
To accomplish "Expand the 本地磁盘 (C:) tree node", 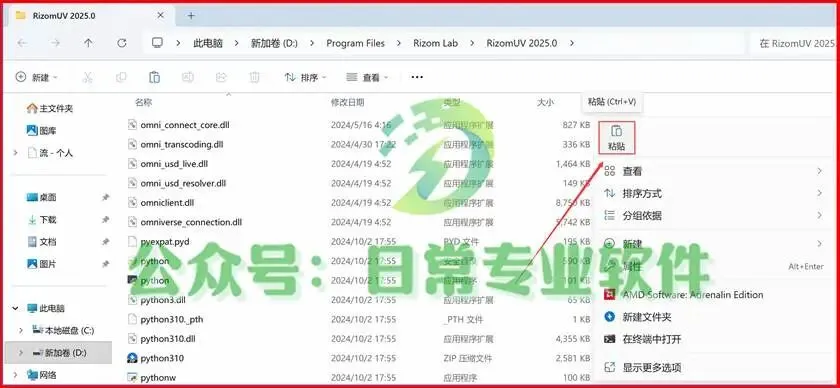I will pos(21,331).
